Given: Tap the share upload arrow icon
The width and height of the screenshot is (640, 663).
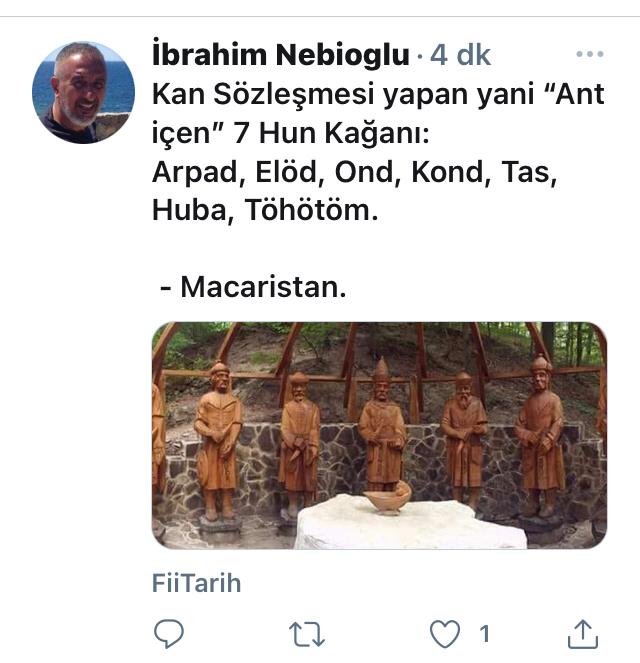Looking at the screenshot, I should 583,634.
